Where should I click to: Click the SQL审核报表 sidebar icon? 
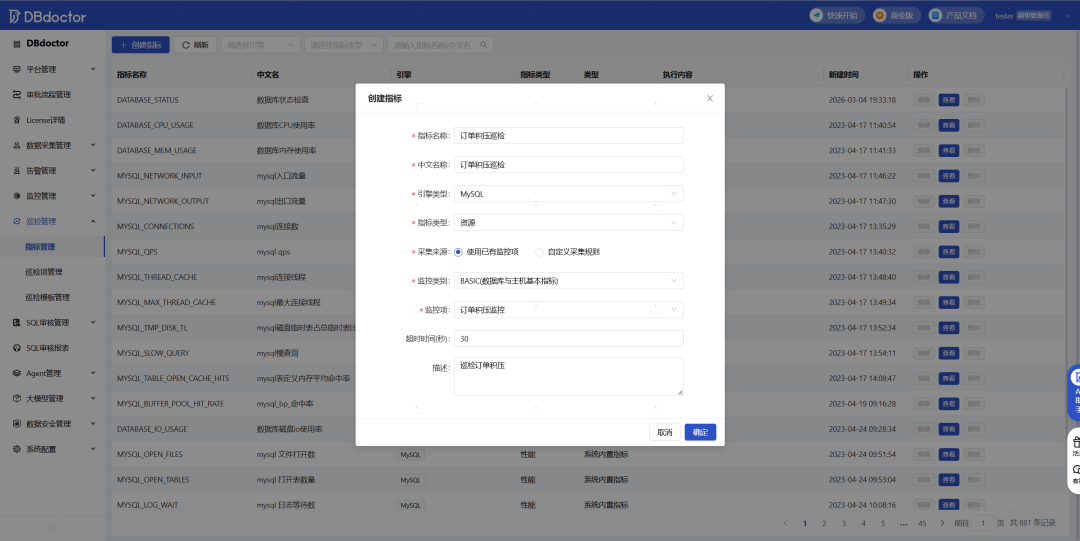click(17, 348)
